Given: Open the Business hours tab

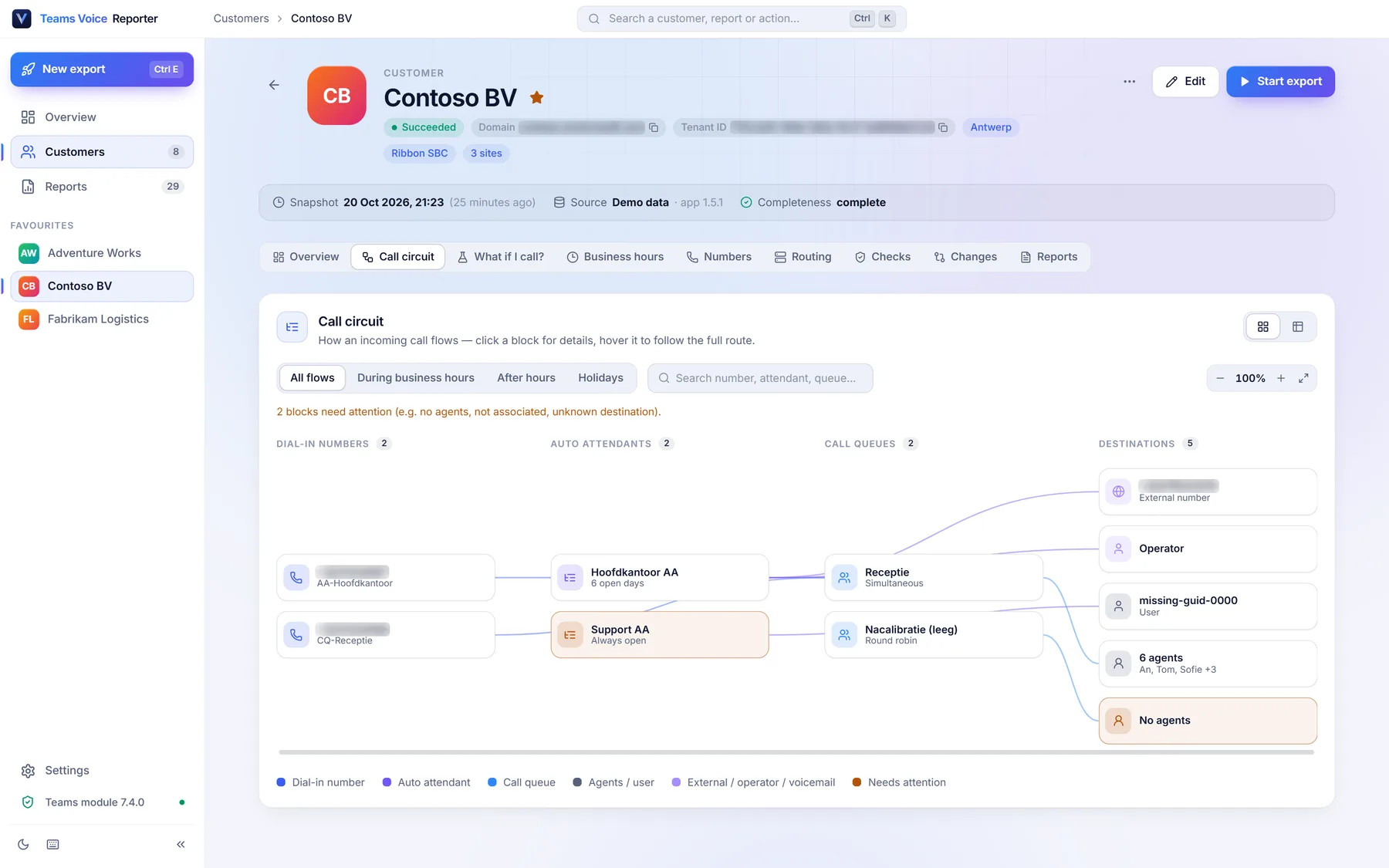Looking at the screenshot, I should pyautogui.click(x=615, y=257).
